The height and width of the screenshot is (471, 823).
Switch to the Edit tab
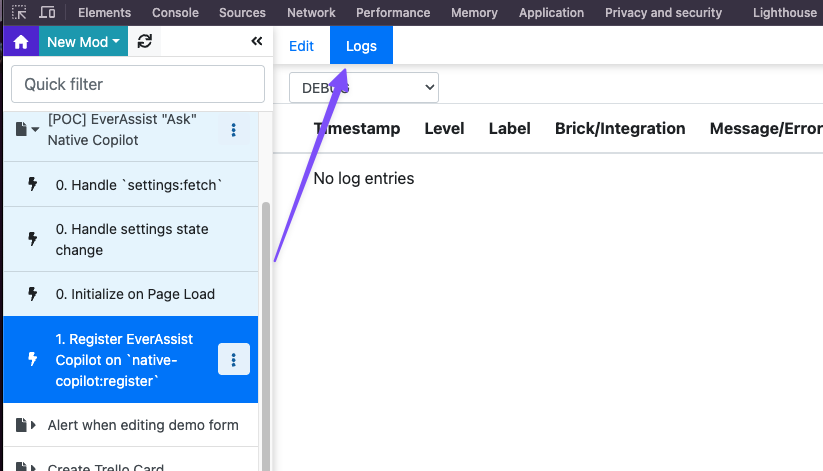(x=301, y=46)
